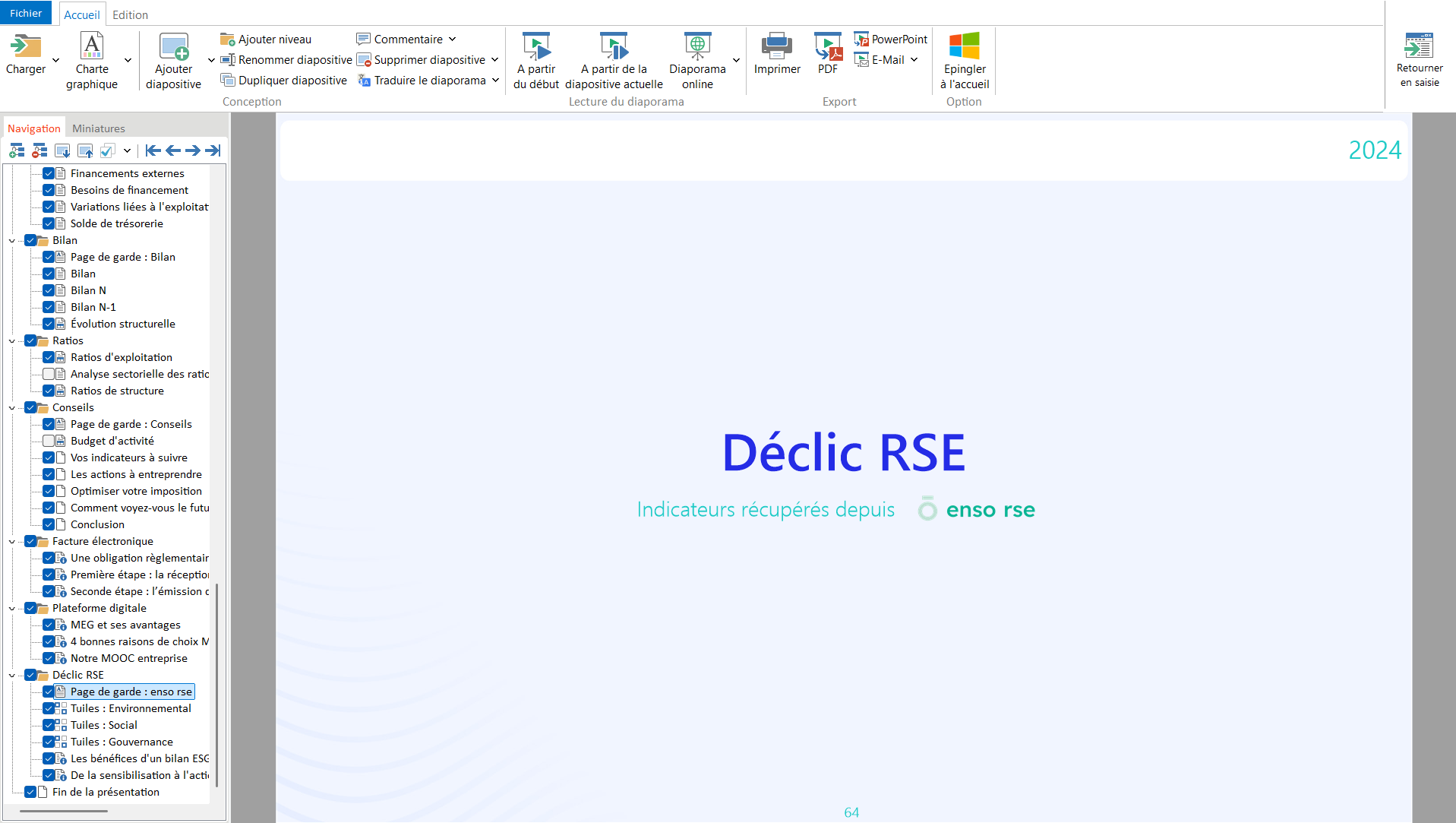
Task: Export the slideshow to PDF
Action: (828, 53)
